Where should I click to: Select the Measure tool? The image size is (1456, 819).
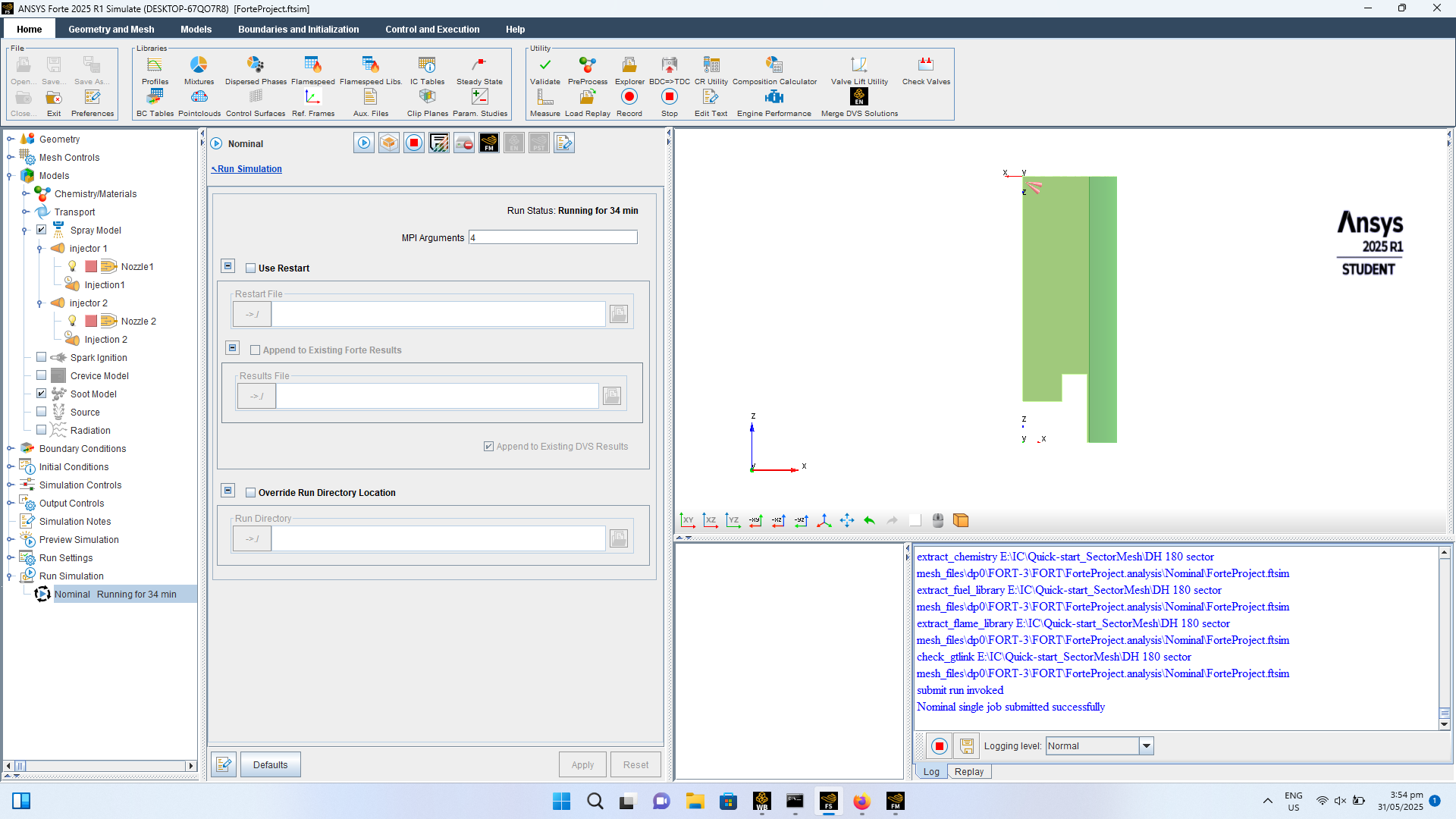(x=544, y=102)
